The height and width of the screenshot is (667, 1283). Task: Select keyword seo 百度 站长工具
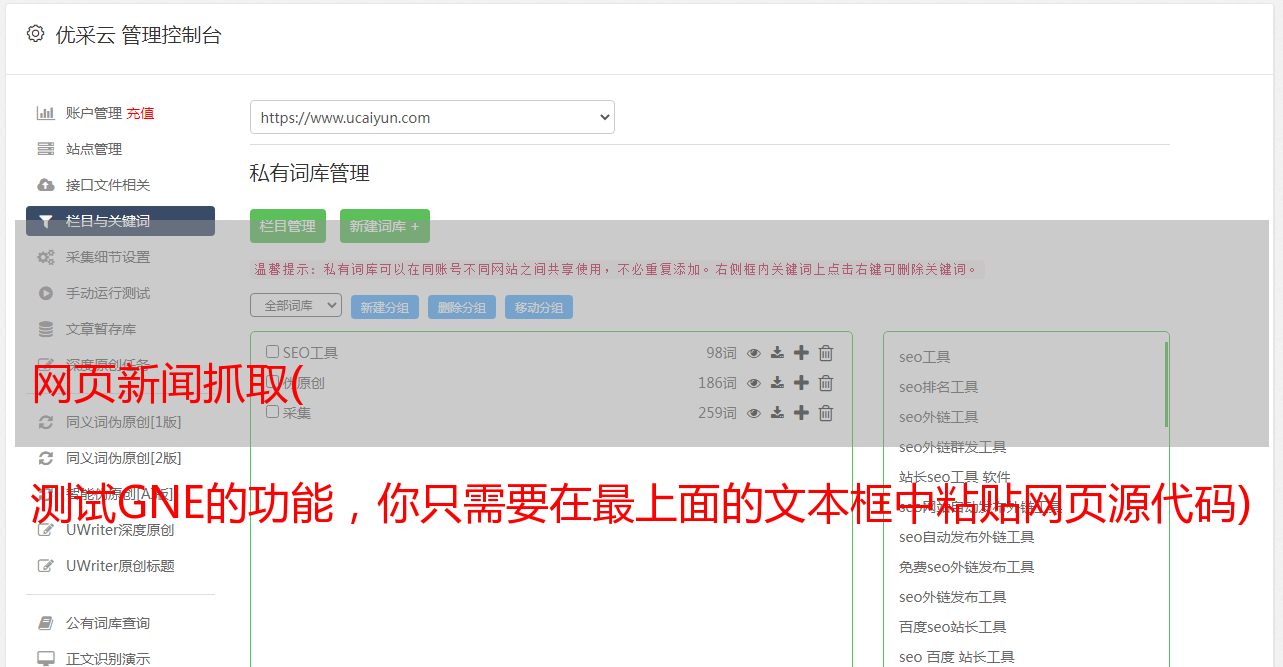point(957,657)
